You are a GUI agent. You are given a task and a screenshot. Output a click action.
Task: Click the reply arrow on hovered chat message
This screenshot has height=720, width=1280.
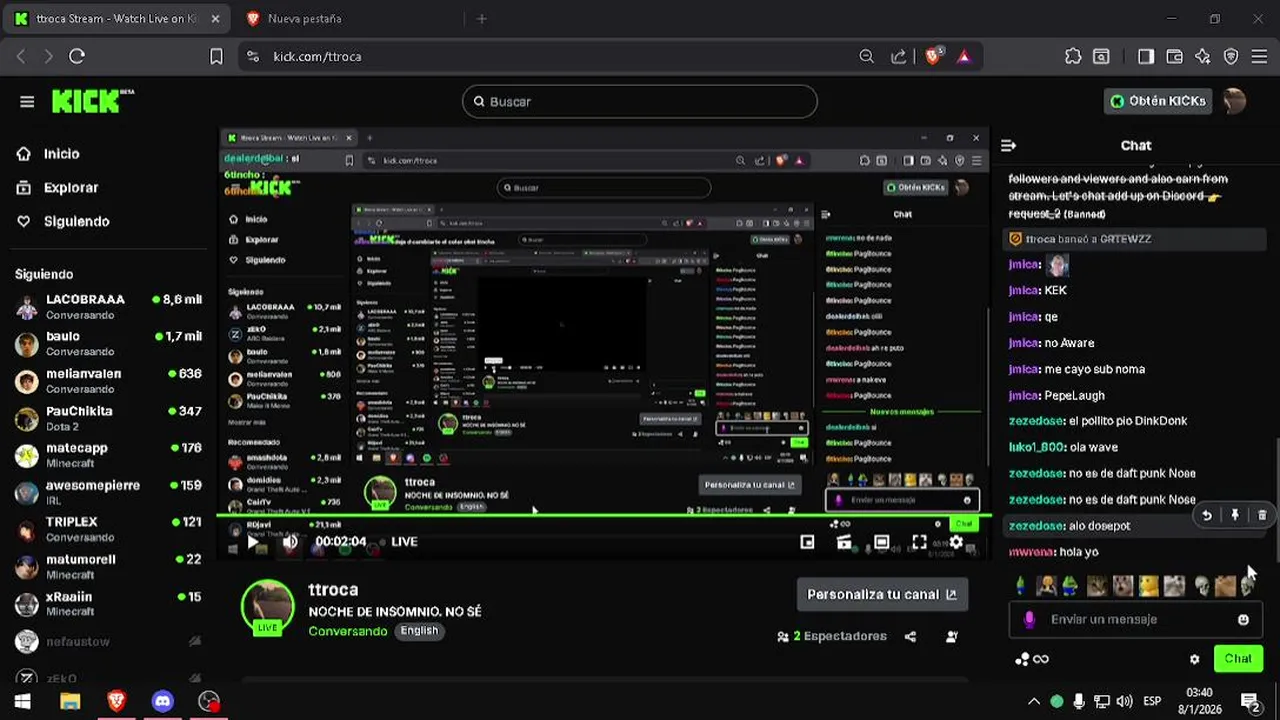click(x=1207, y=515)
